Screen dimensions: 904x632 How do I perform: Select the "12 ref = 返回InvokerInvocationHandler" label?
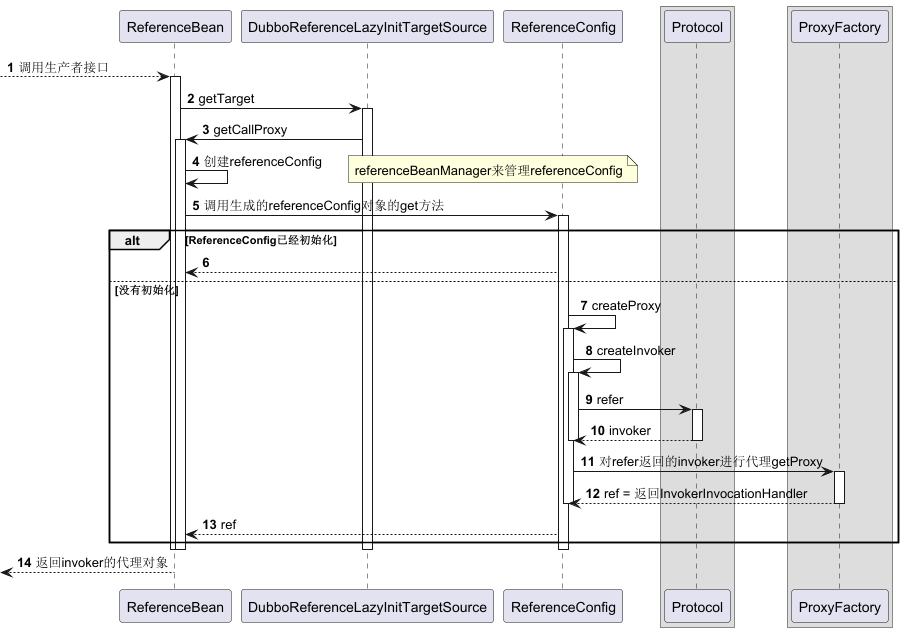tap(696, 494)
